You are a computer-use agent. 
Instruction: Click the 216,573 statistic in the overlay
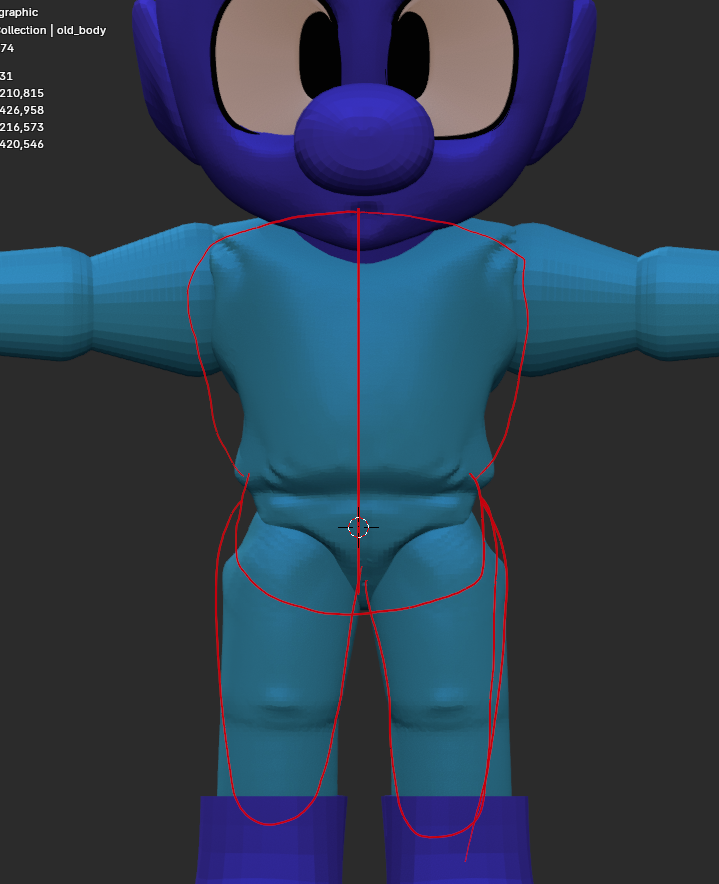[x=22, y=127]
